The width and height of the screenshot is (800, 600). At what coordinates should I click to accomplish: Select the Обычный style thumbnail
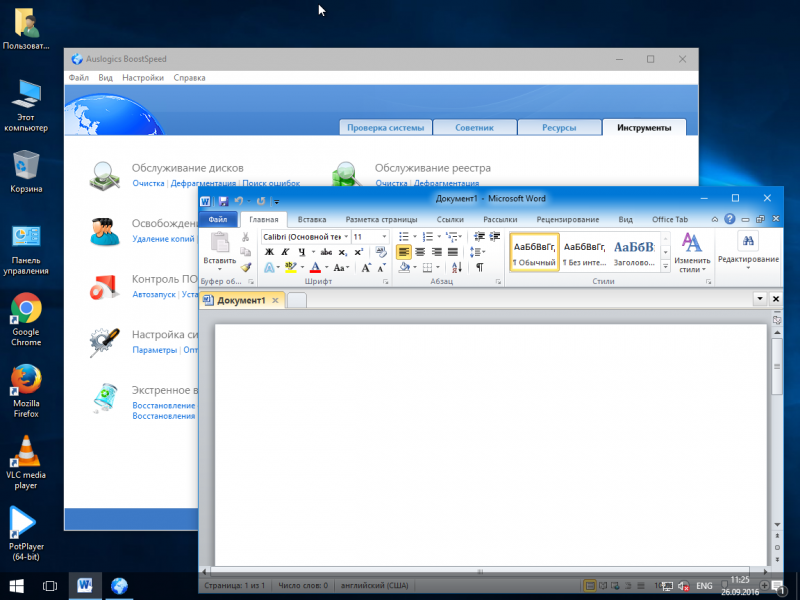[x=534, y=252]
